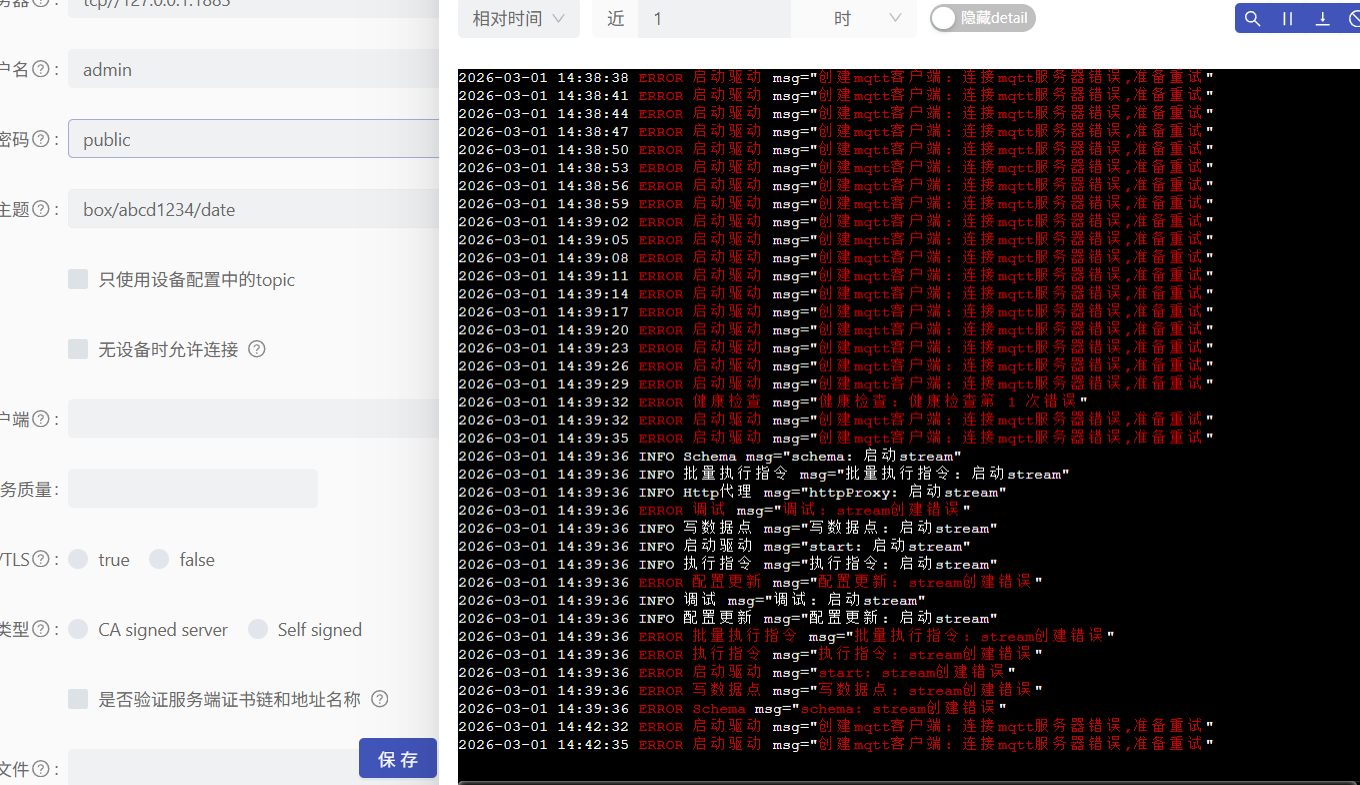Click the help icon next to 密码
This screenshot has width=1360, height=785.
click(x=41, y=140)
